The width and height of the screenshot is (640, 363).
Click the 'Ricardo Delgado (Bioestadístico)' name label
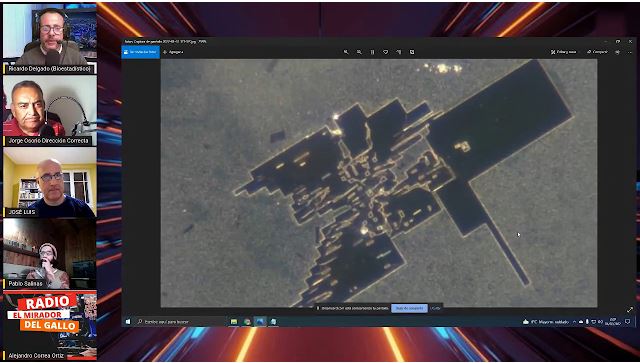(x=49, y=69)
